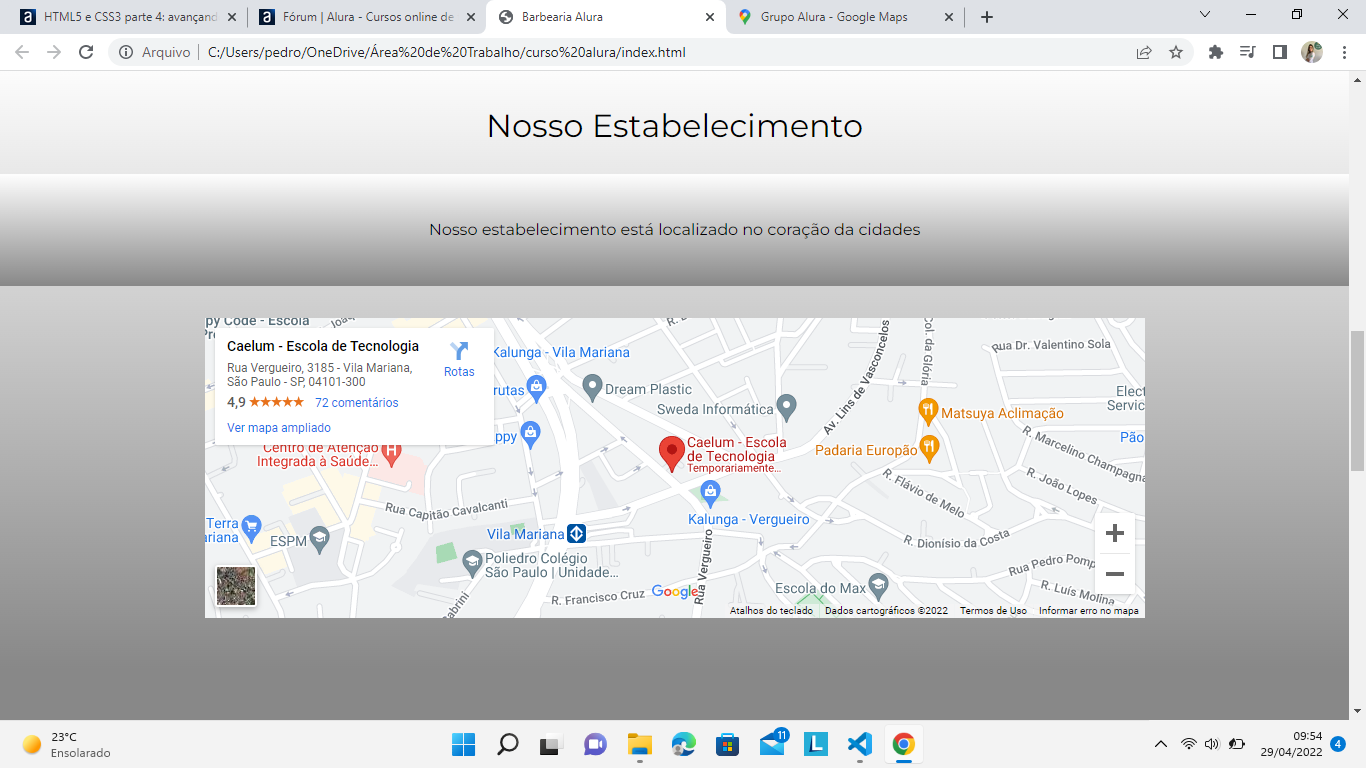Open the 72 comentários reviews link

(356, 403)
